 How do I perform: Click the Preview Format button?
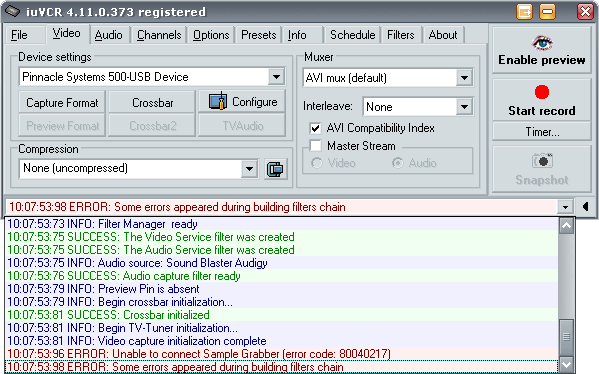62,126
